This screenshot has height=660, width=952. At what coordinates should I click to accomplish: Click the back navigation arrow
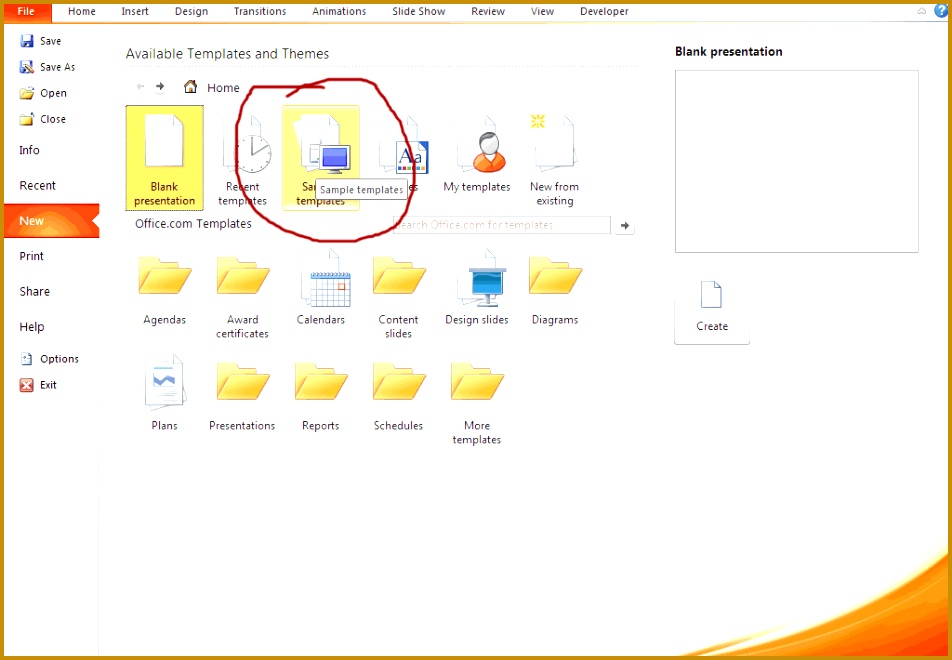140,86
